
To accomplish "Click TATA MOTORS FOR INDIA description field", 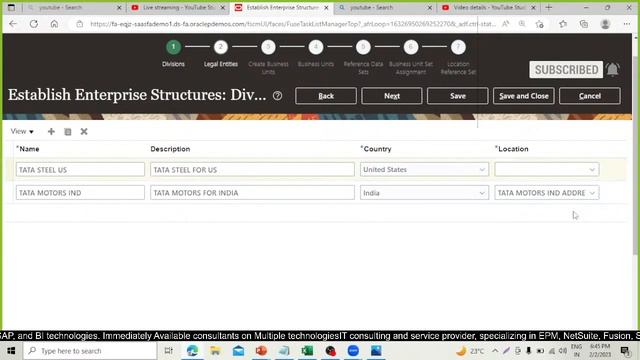I will click(x=252, y=193).
